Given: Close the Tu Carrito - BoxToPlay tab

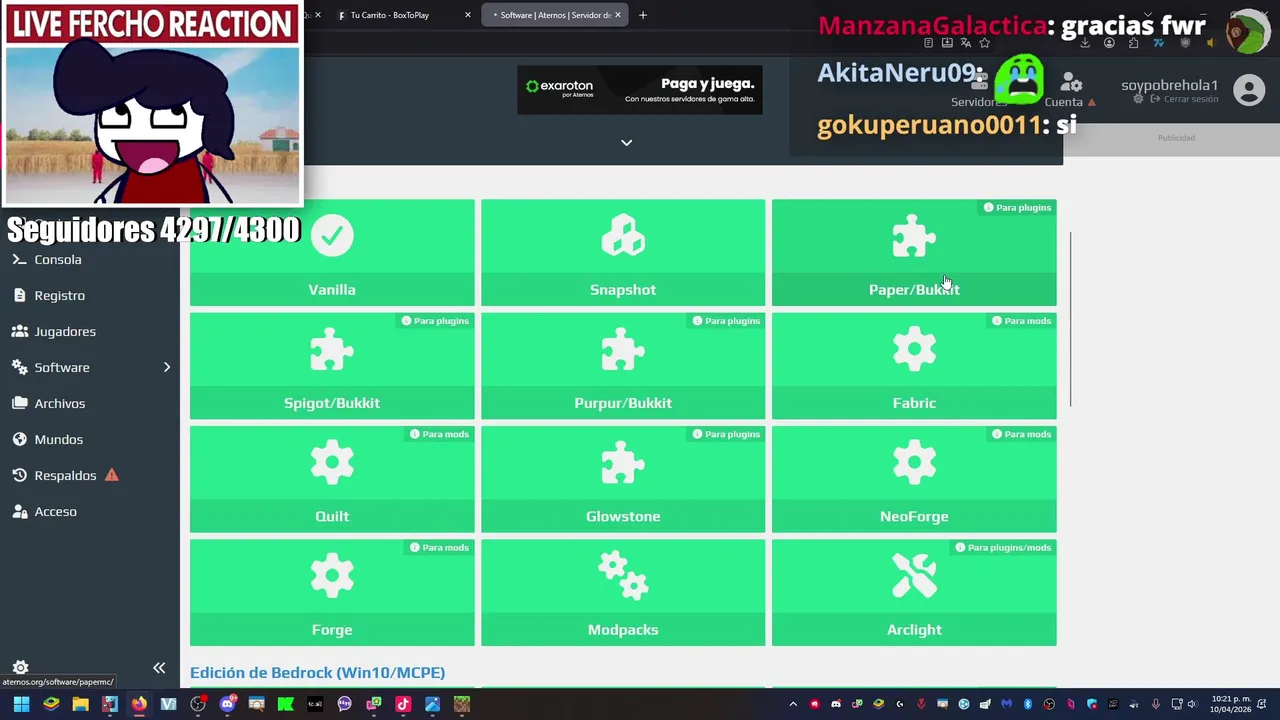Looking at the screenshot, I should (x=468, y=15).
